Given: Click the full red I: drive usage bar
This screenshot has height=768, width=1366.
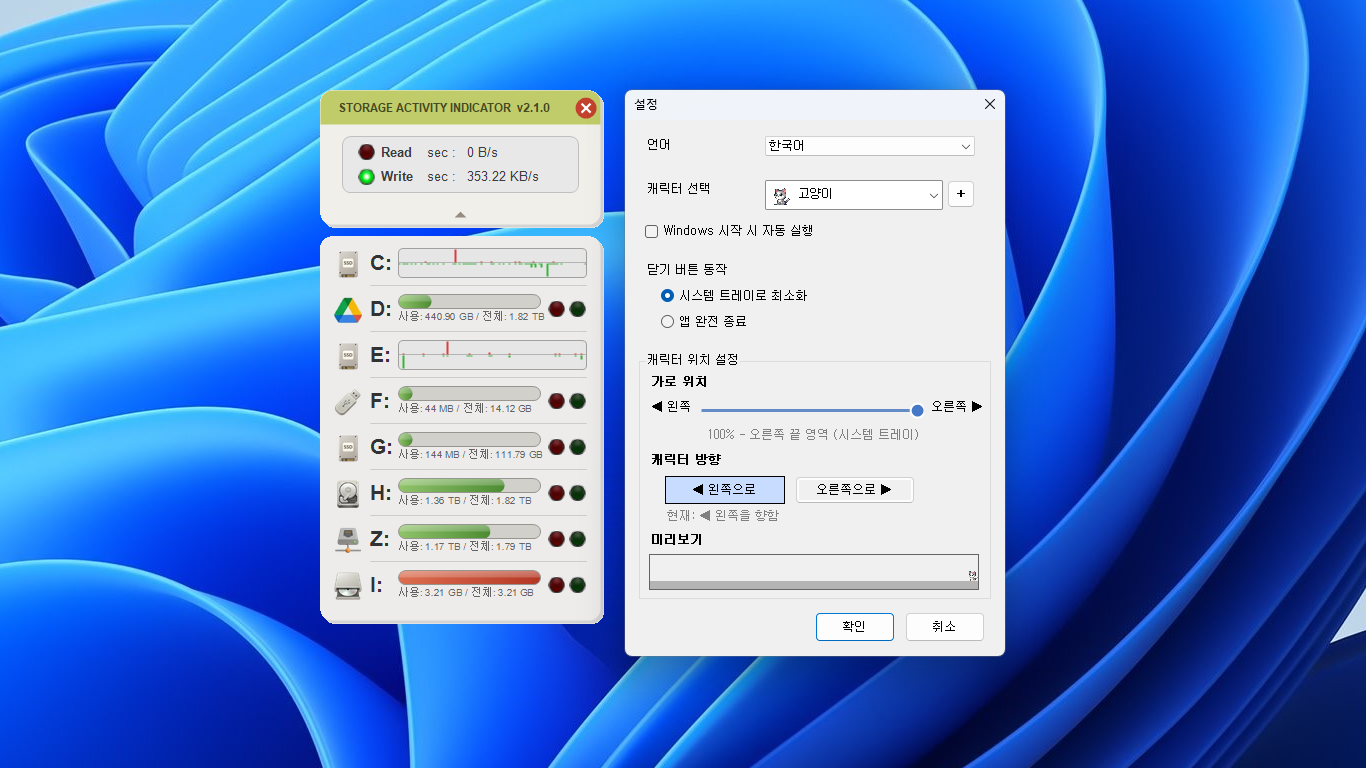Looking at the screenshot, I should coord(469,577).
